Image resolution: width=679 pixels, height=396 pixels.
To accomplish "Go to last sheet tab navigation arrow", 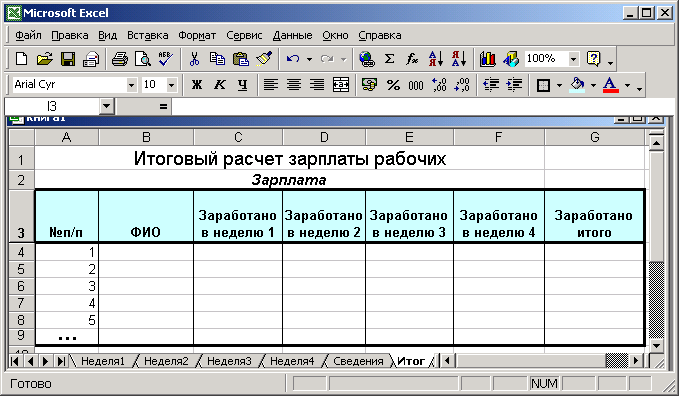I will pos(61,361).
